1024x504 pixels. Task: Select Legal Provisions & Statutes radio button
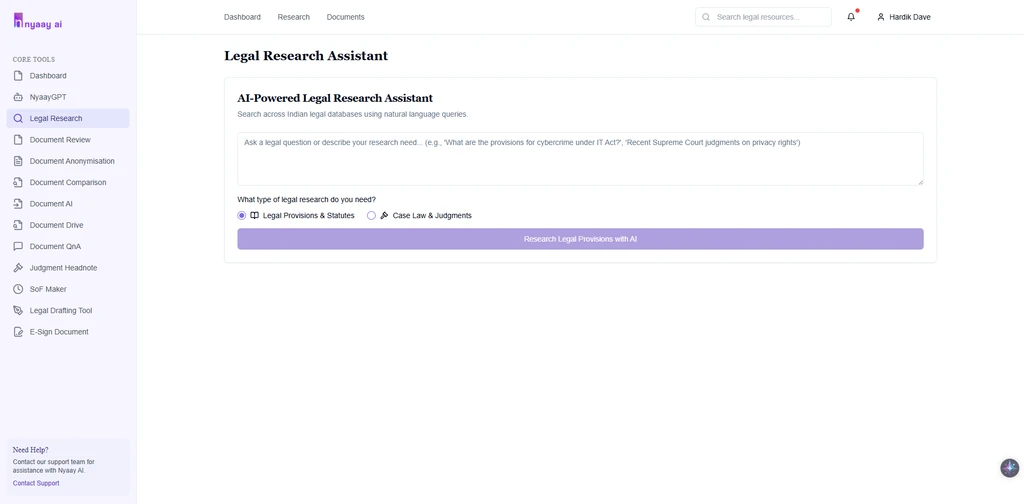pos(242,215)
